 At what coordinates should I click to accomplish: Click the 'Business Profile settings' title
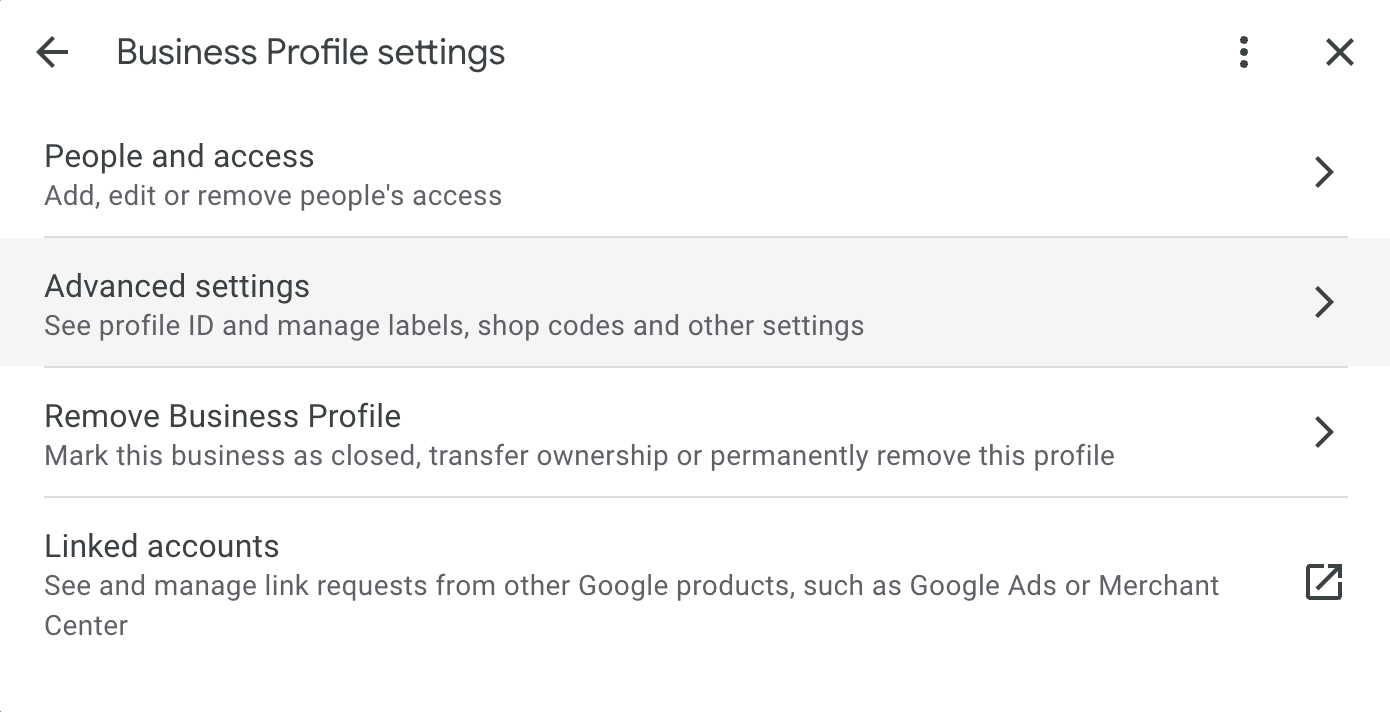tap(311, 52)
